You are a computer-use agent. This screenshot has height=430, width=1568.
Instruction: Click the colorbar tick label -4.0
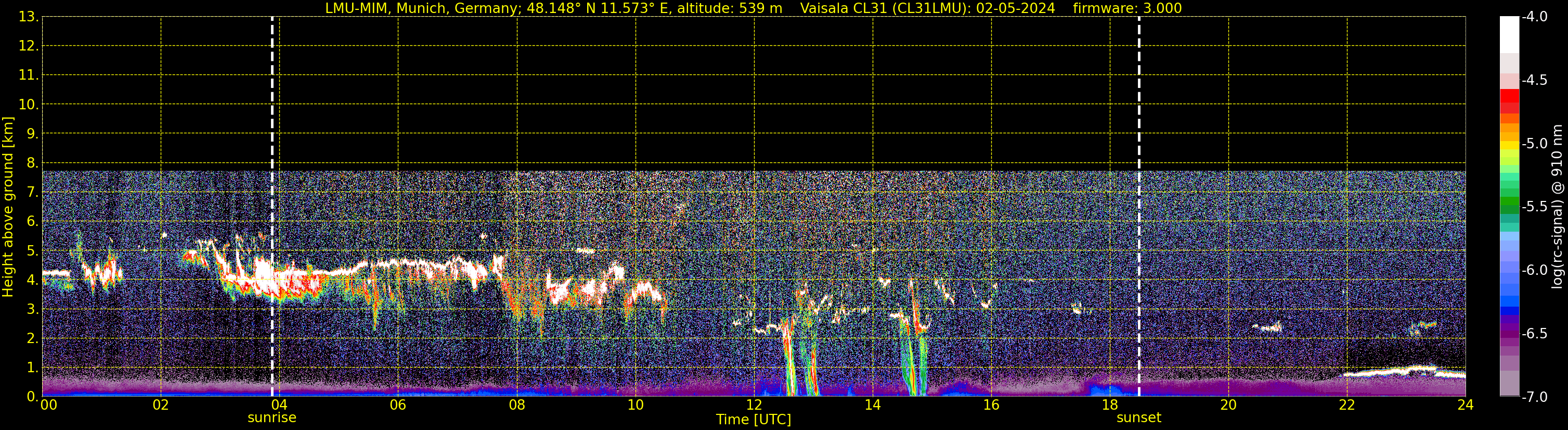[1534, 17]
